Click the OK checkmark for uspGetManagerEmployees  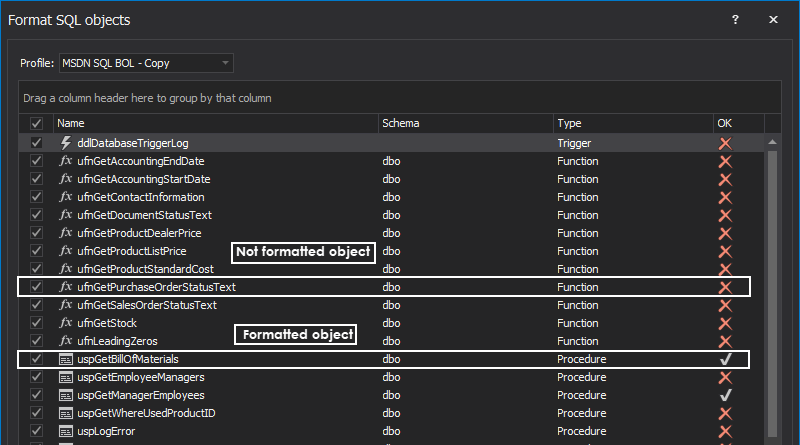[725, 395]
